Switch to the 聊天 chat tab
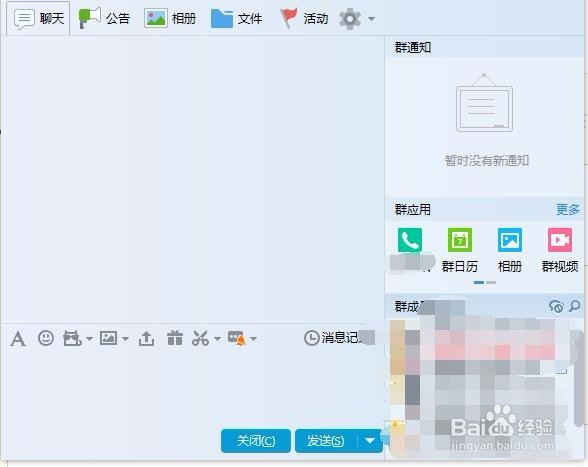 pyautogui.click(x=39, y=18)
